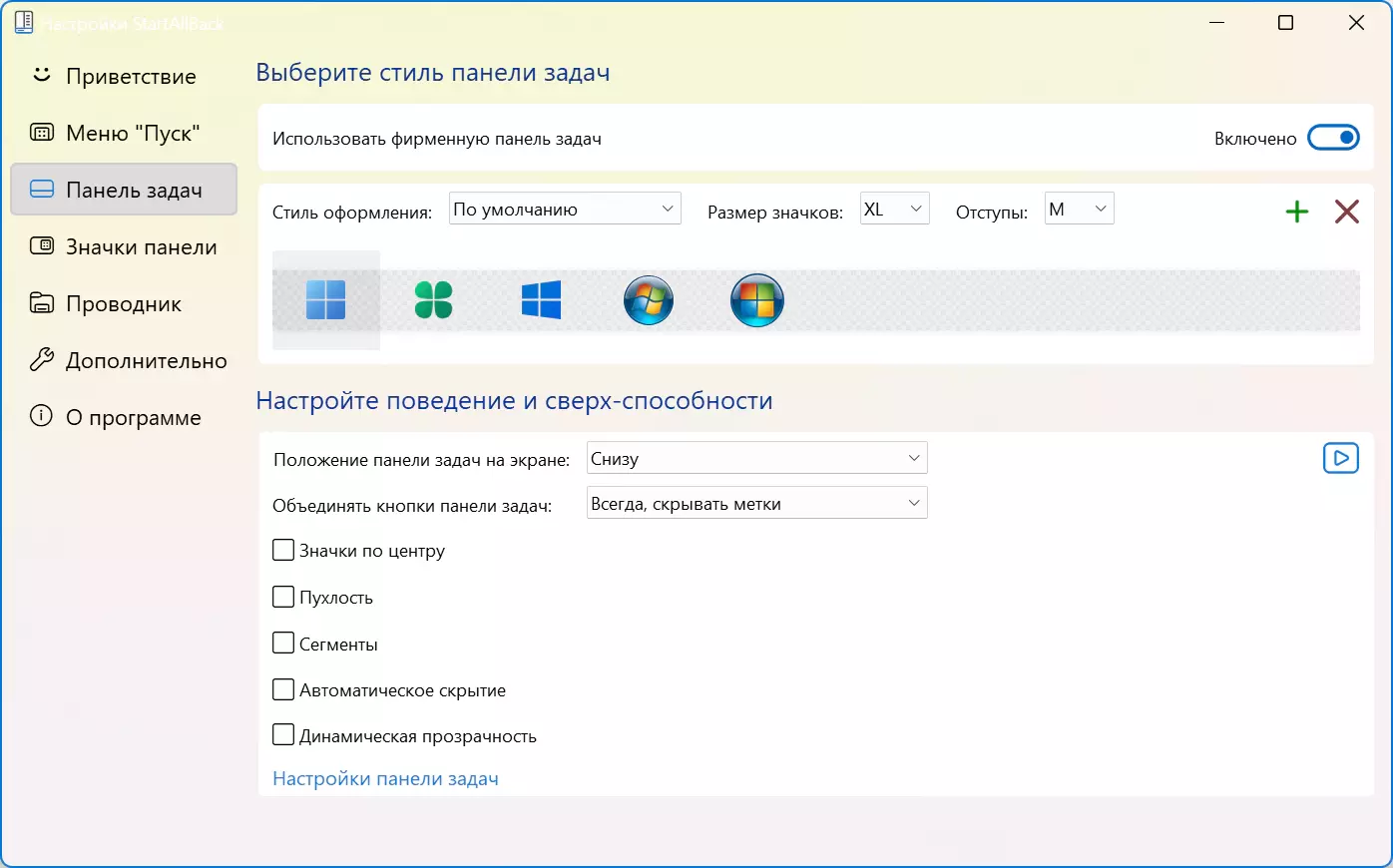1393x868 pixels.
Task: Enable Динамическая прозрачность checkbox
Action: 283,735
